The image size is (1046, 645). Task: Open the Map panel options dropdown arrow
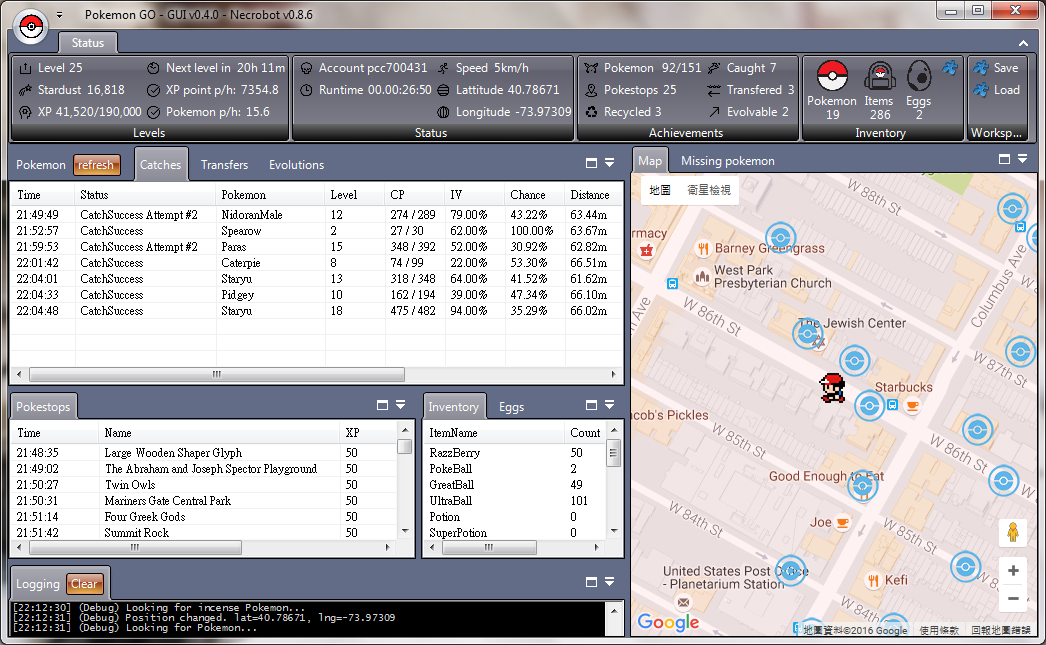point(1023,159)
